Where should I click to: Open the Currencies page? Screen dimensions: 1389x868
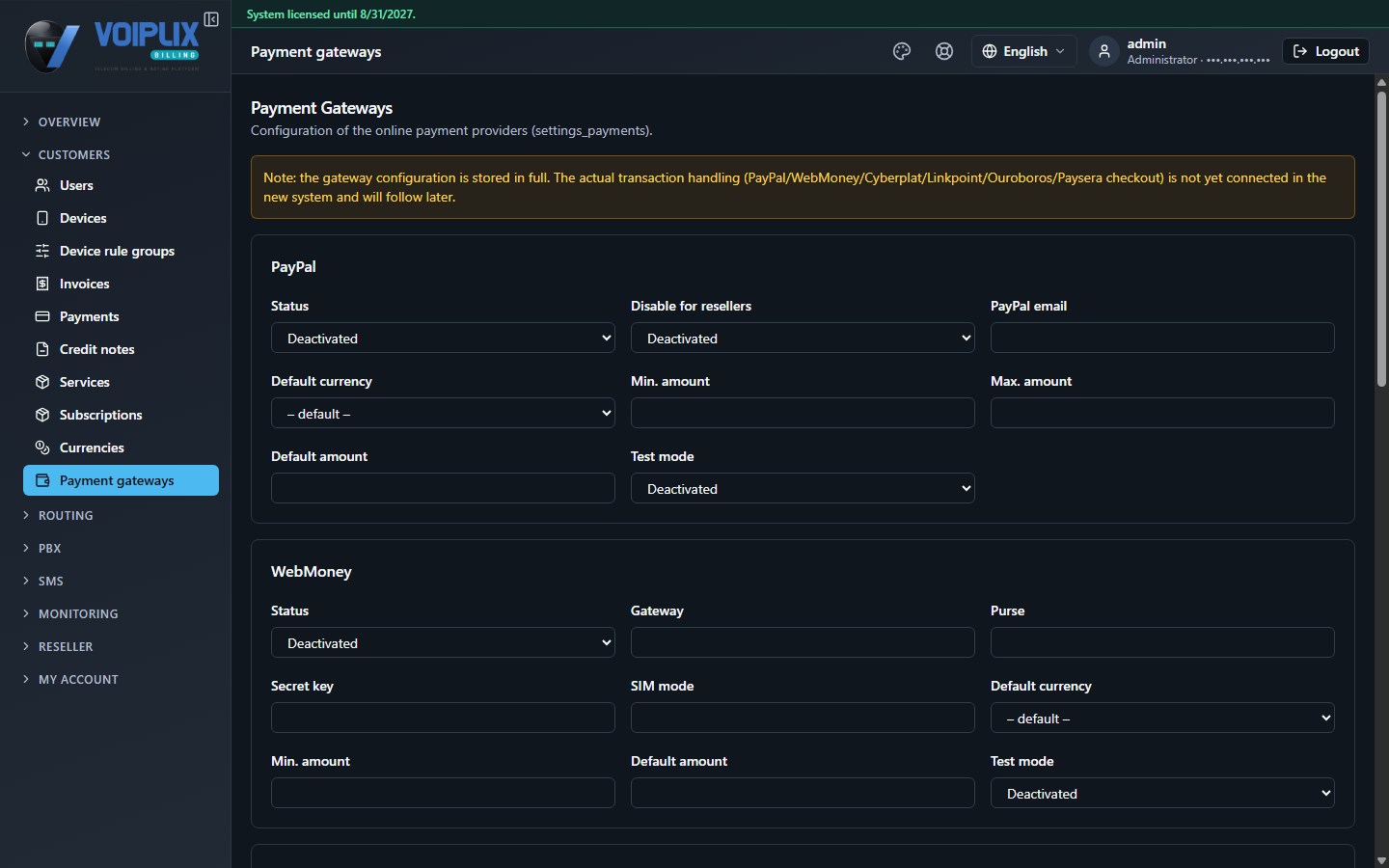121,448
